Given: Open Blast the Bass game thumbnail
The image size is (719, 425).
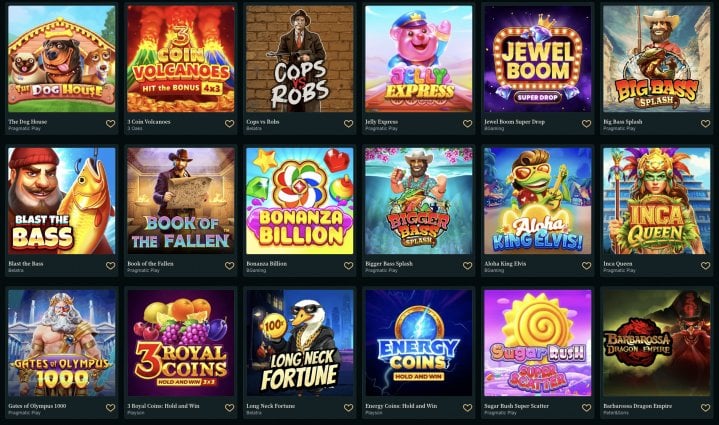Looking at the screenshot, I should tap(61, 201).
